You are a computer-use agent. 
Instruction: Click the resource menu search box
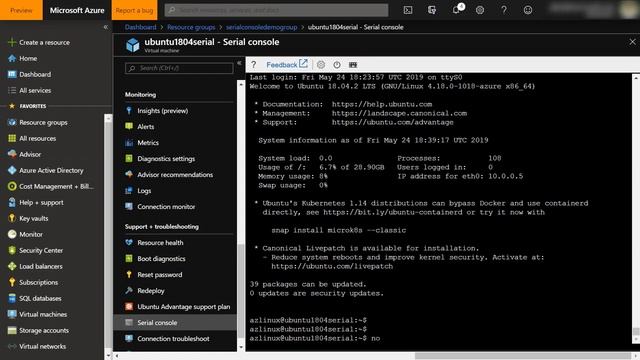[179, 68]
